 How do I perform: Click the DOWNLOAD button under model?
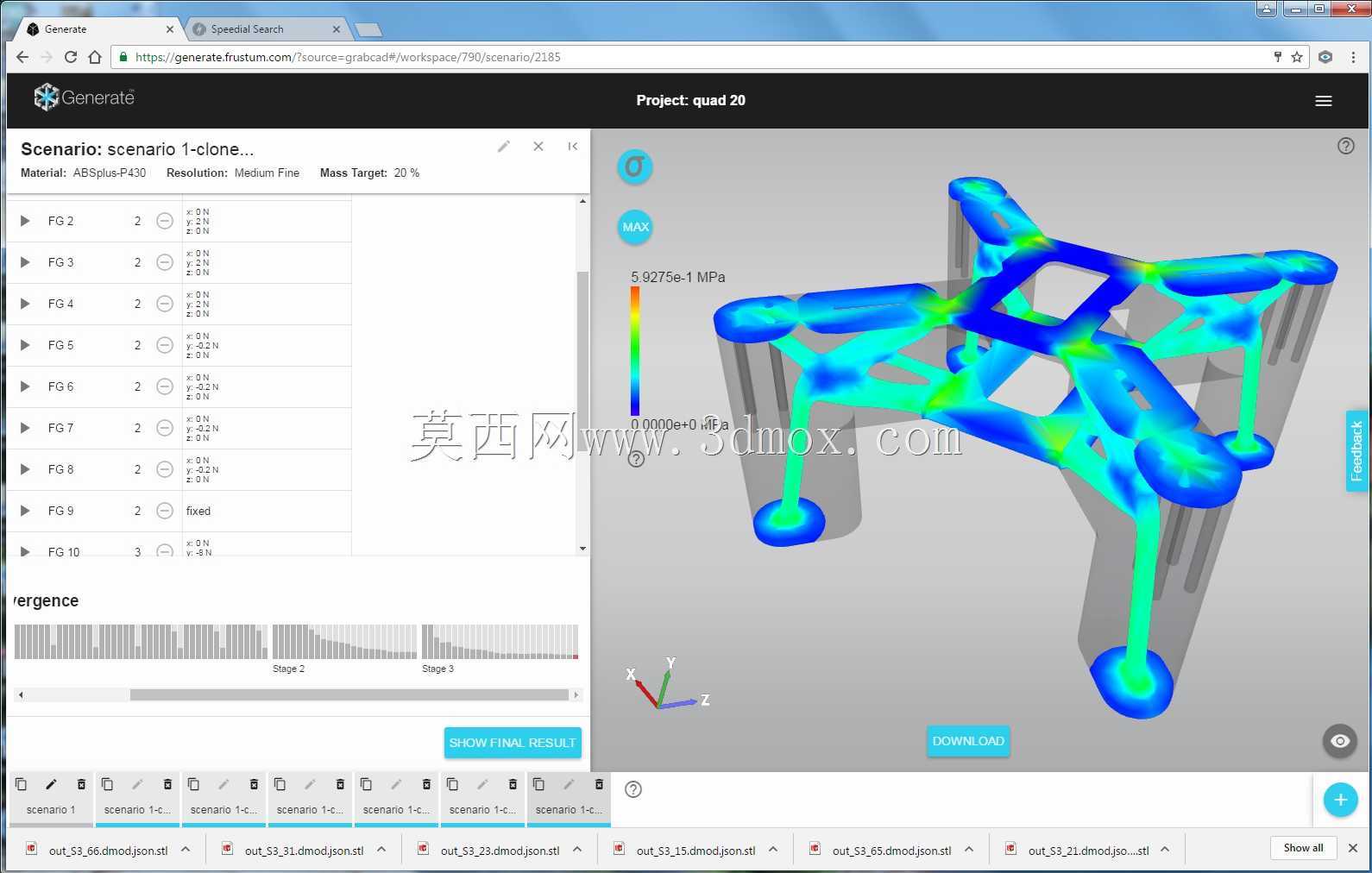click(x=968, y=741)
